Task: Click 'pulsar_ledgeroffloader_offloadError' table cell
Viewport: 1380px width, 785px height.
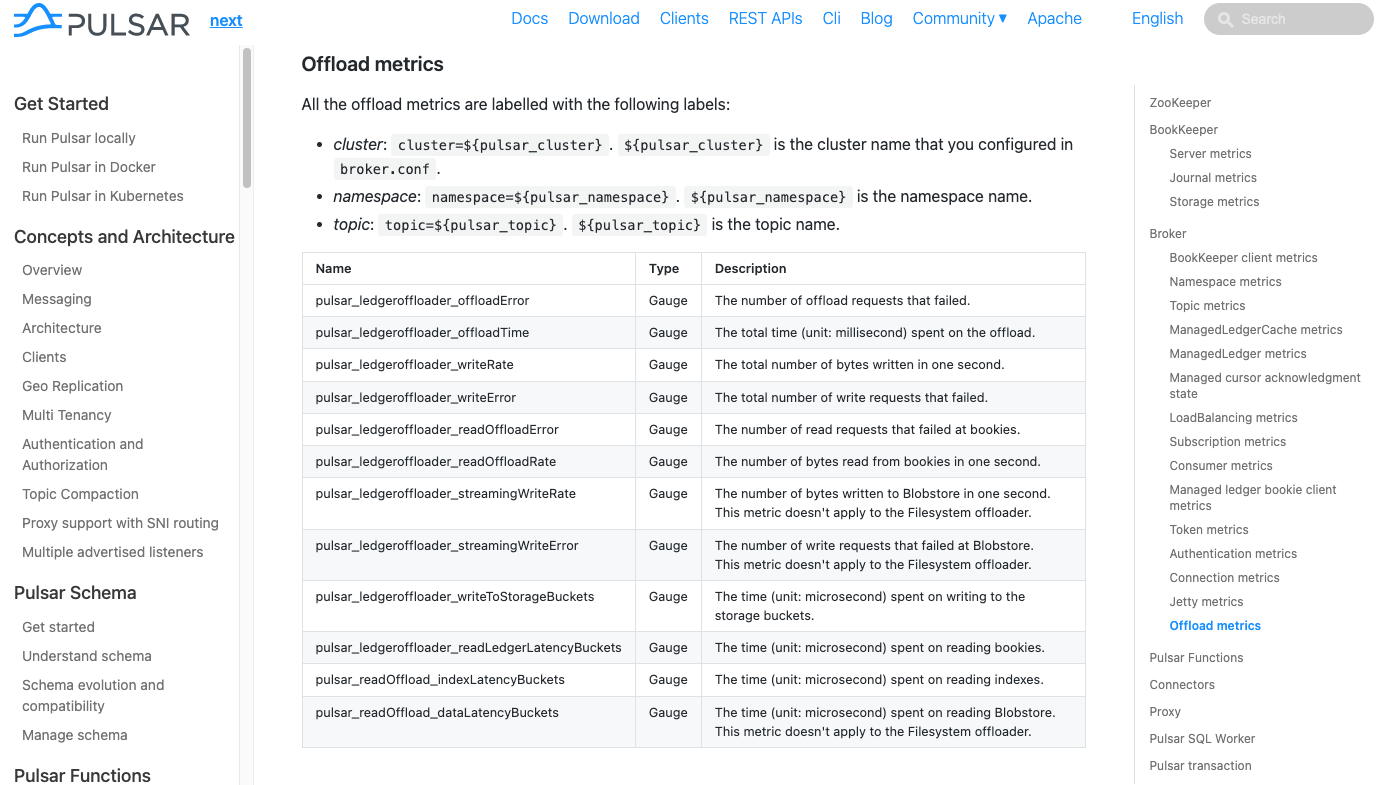Action: pos(469,300)
